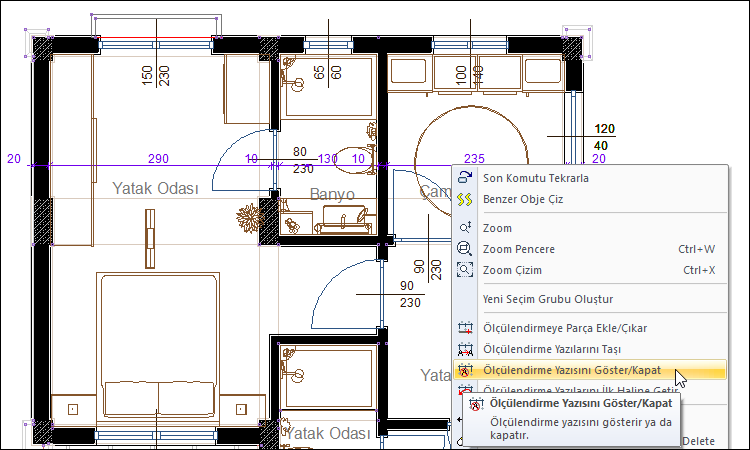The width and height of the screenshot is (750, 450).
Task: Choose Ölçülendirmeye Parça Ekle/Çıkar entry
Action: tap(590, 328)
